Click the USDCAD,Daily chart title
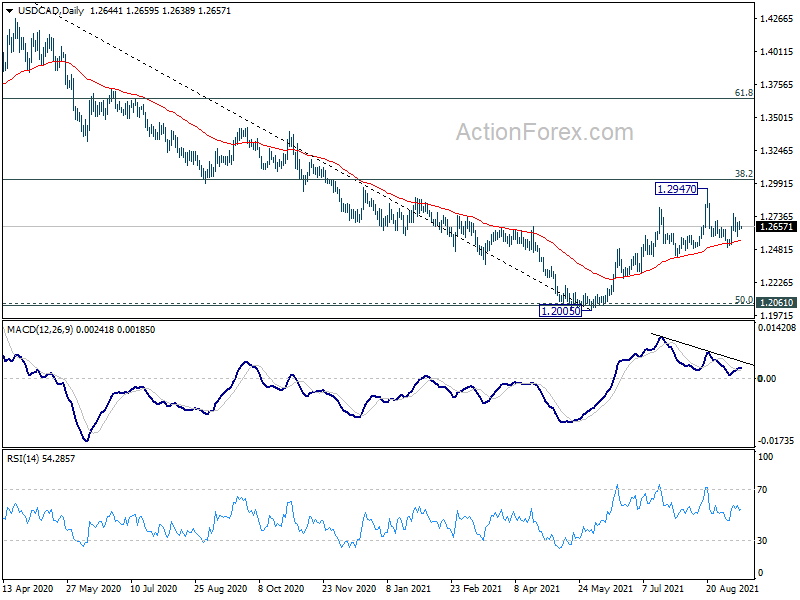This screenshot has width=800, height=600. [x=51, y=11]
